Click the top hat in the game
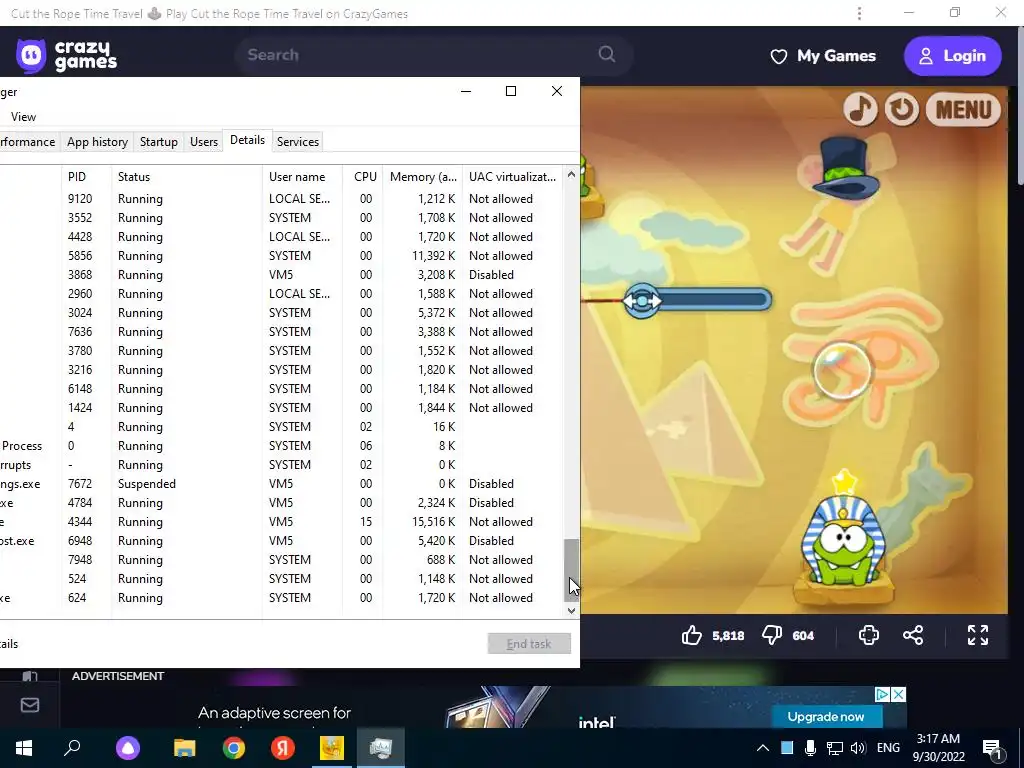Screen dimensions: 1024x768 pyautogui.click(x=846, y=167)
